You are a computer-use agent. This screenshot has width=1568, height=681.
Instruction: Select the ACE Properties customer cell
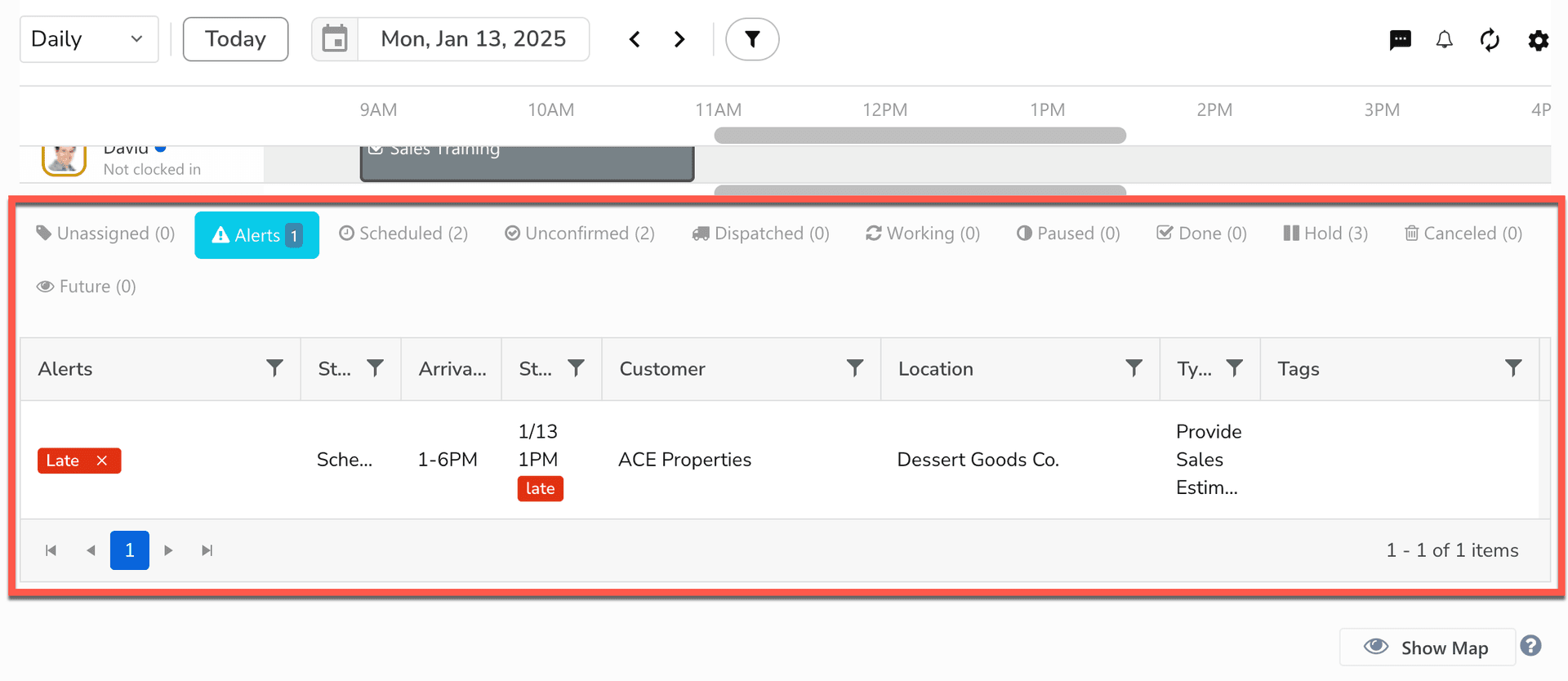(x=684, y=460)
